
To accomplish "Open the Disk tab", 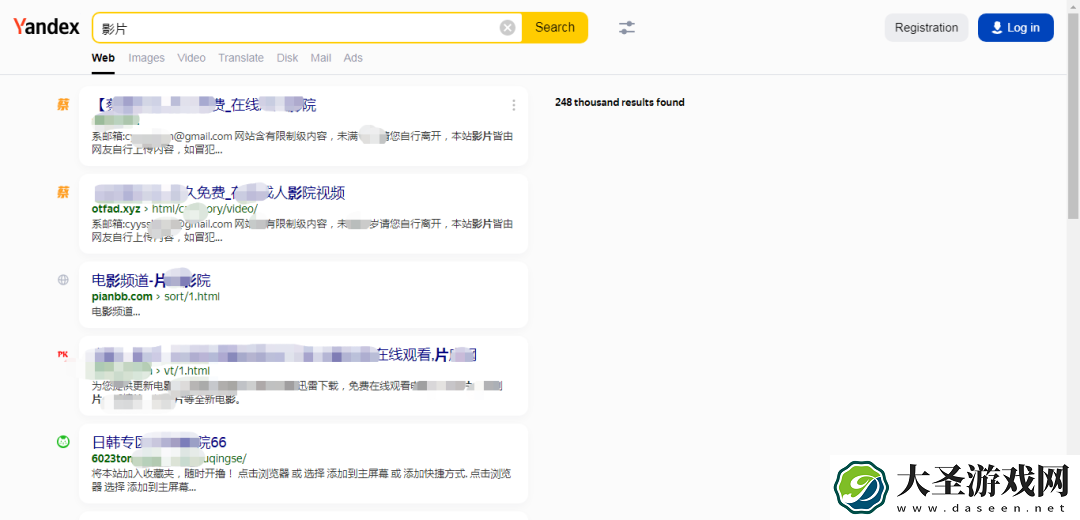I will coord(287,58).
